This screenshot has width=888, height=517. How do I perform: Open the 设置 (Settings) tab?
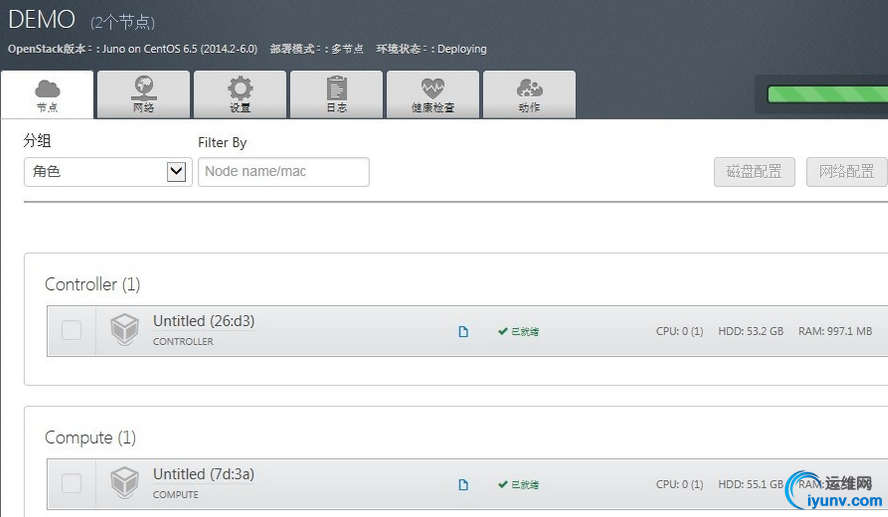(240, 95)
